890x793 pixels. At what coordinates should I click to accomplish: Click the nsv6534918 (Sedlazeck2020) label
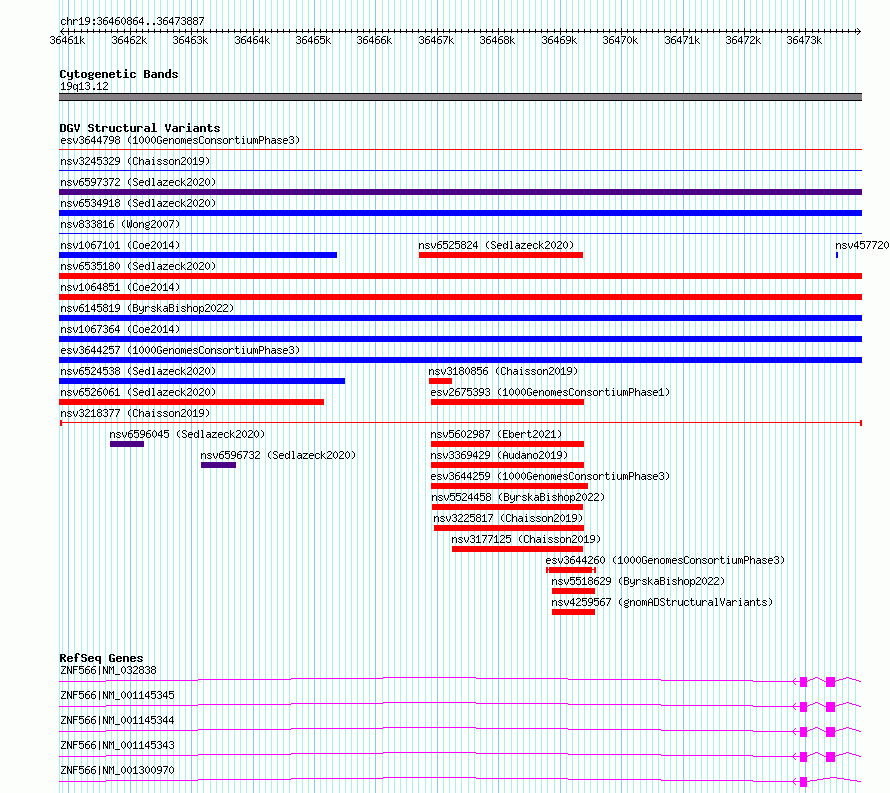(x=138, y=203)
